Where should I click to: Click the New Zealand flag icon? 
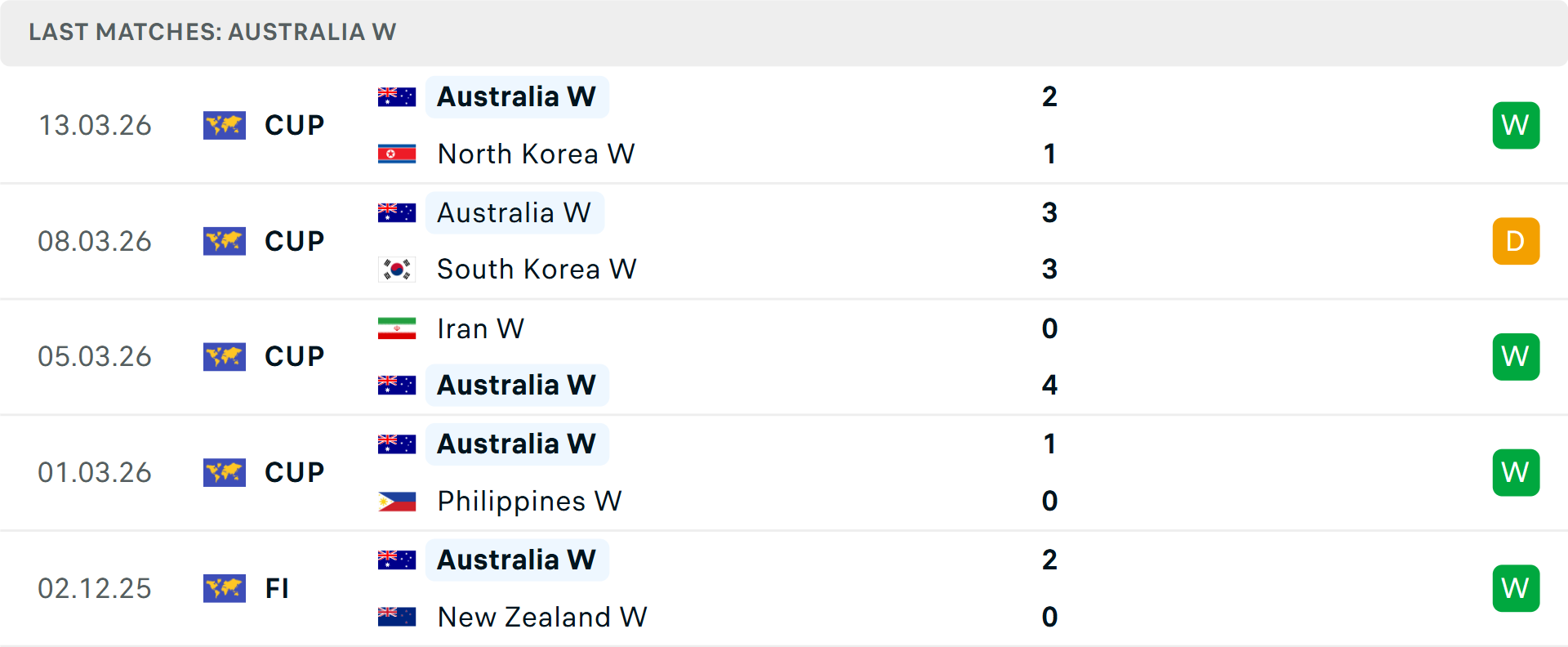point(396,617)
